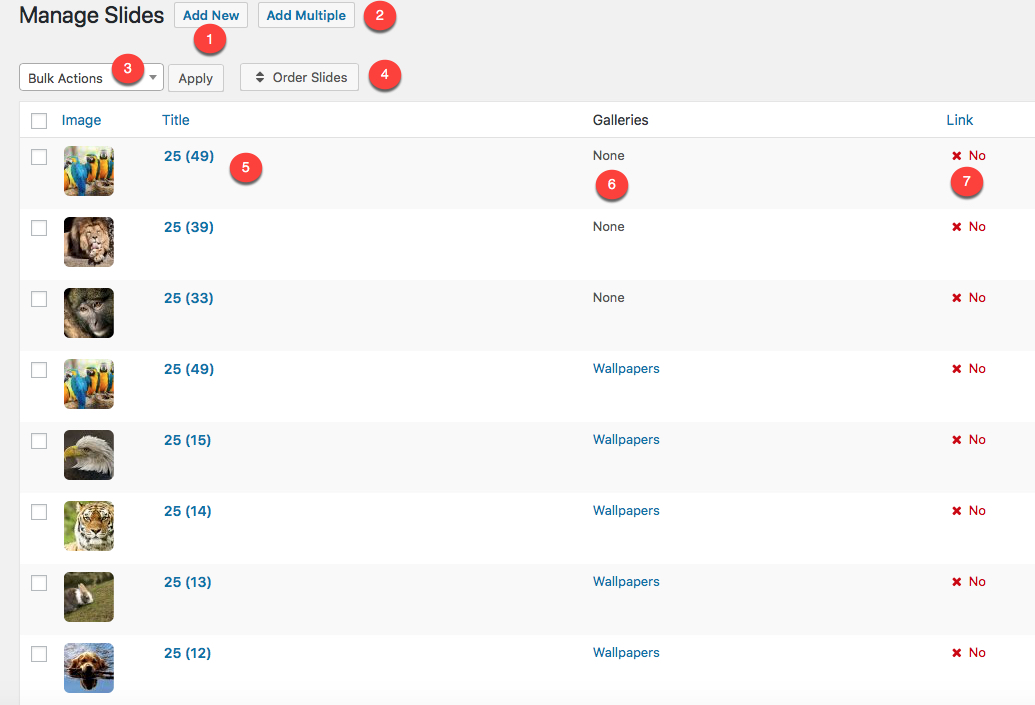Sort slides by the Title column header
This screenshot has height=705, width=1035.
(x=175, y=120)
